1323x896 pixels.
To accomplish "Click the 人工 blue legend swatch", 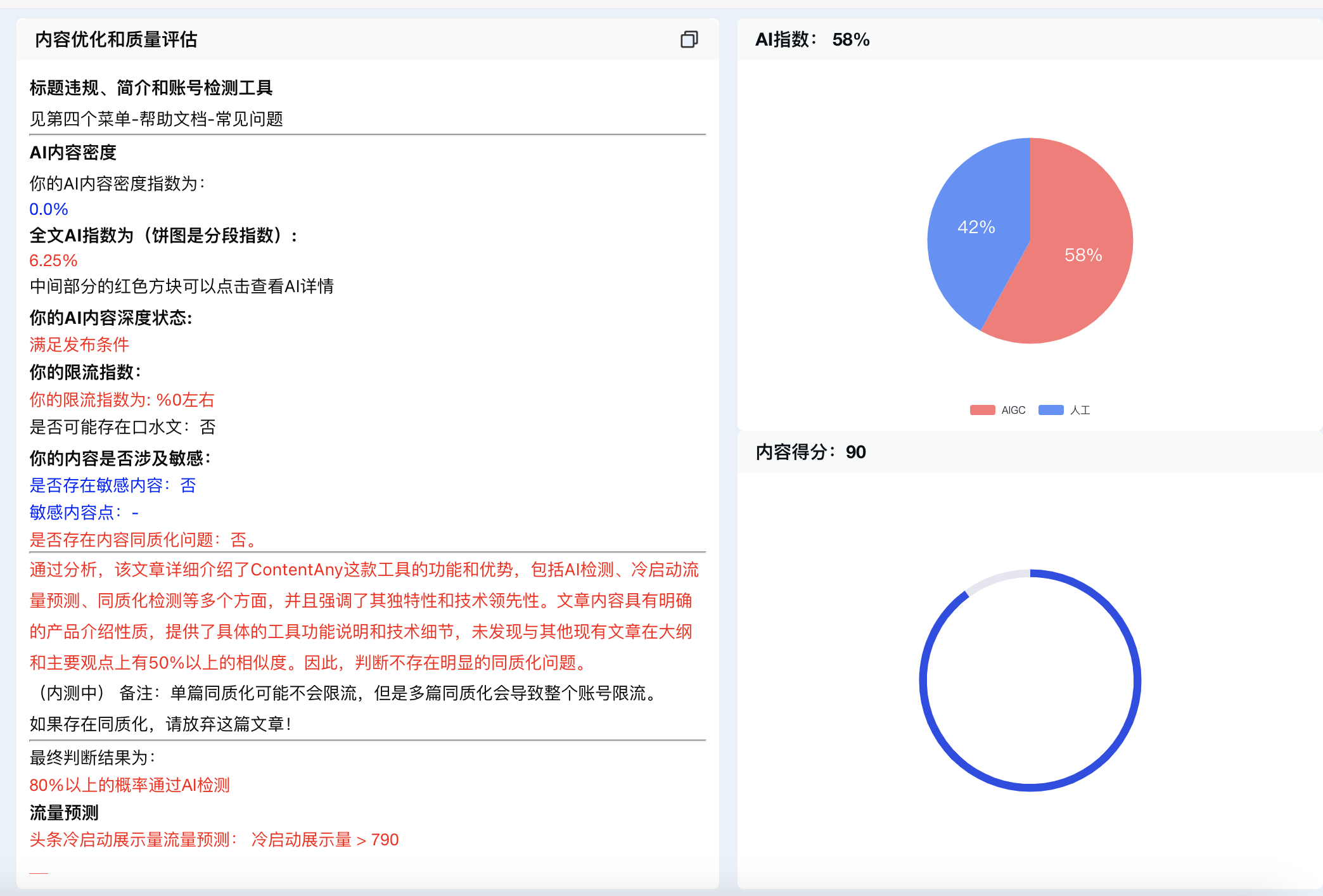I will (x=1051, y=409).
